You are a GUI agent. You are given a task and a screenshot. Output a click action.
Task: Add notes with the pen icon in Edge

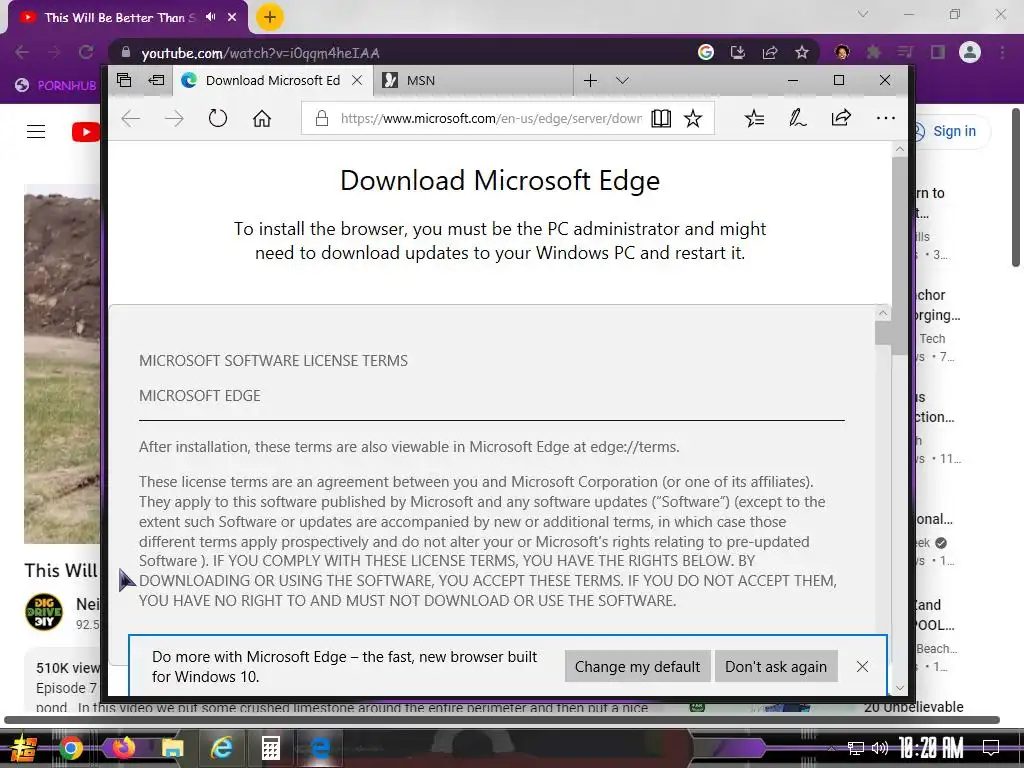(x=797, y=118)
